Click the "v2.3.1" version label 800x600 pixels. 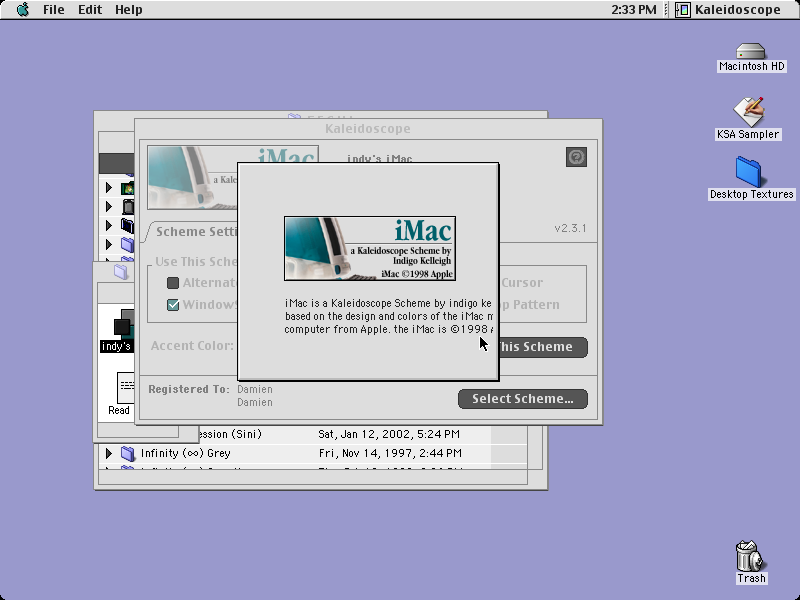click(x=570, y=228)
